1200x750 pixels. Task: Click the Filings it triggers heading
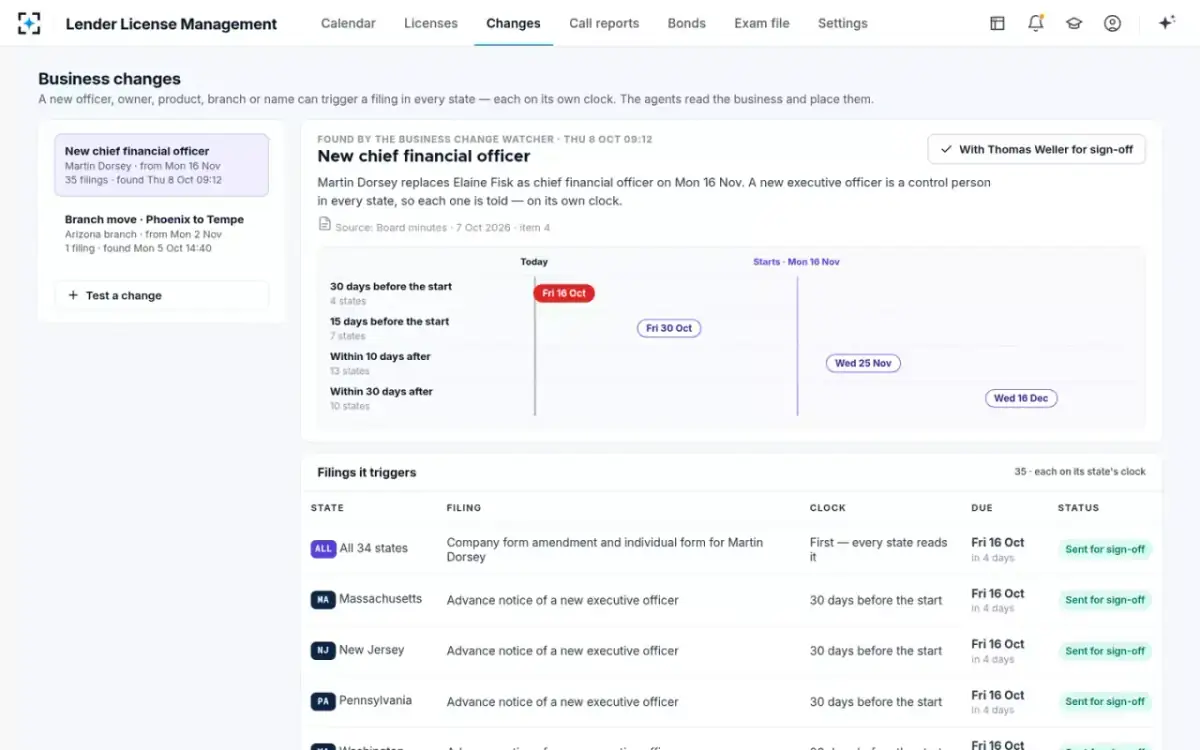(x=367, y=472)
